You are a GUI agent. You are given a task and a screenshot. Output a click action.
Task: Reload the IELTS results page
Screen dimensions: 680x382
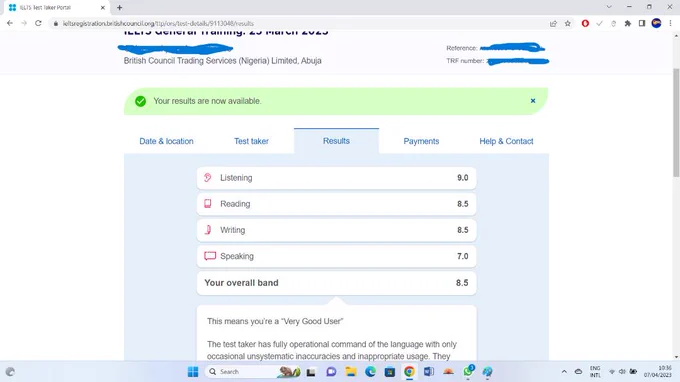[x=38, y=23]
